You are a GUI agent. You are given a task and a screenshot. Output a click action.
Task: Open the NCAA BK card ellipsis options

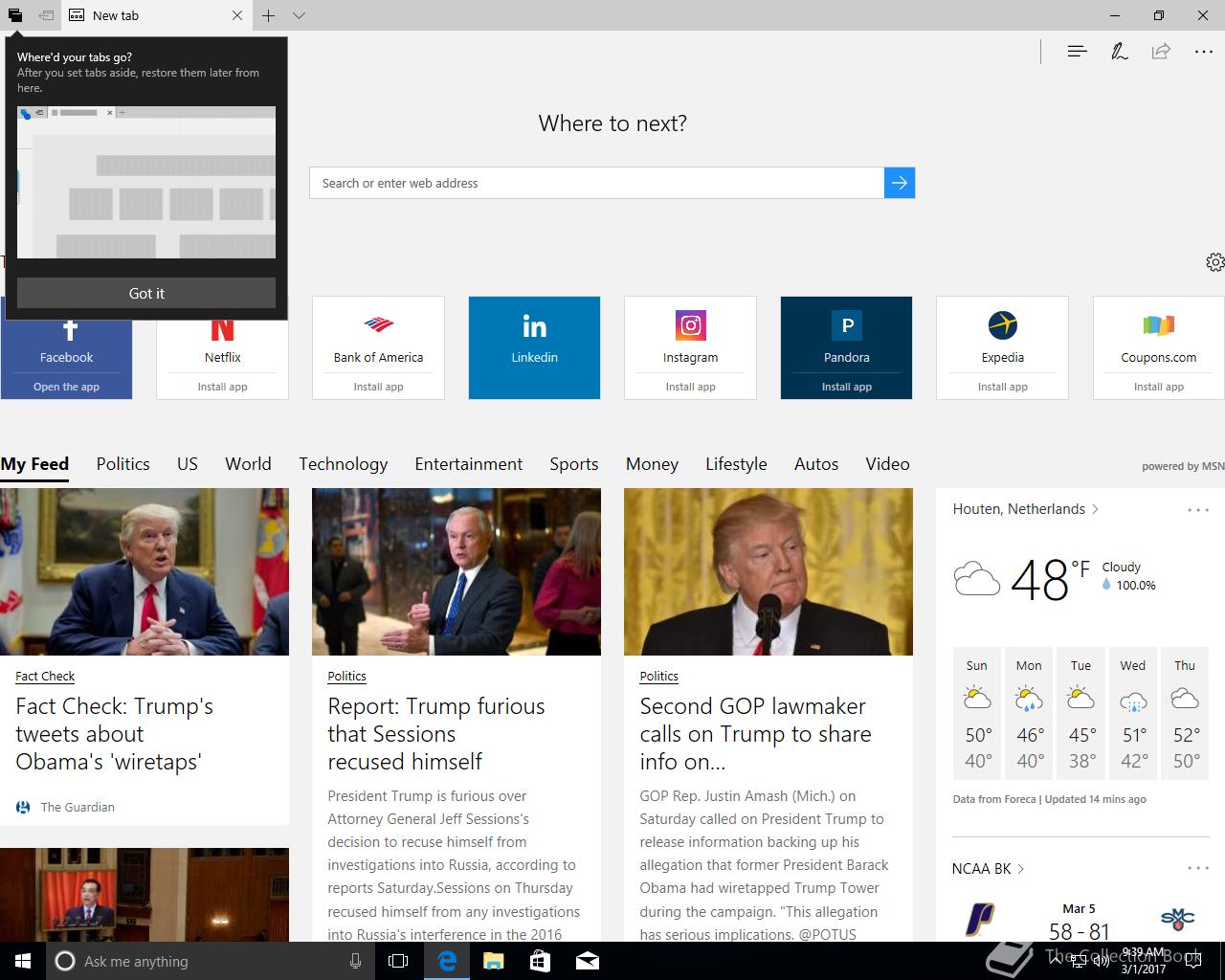pyautogui.click(x=1198, y=868)
